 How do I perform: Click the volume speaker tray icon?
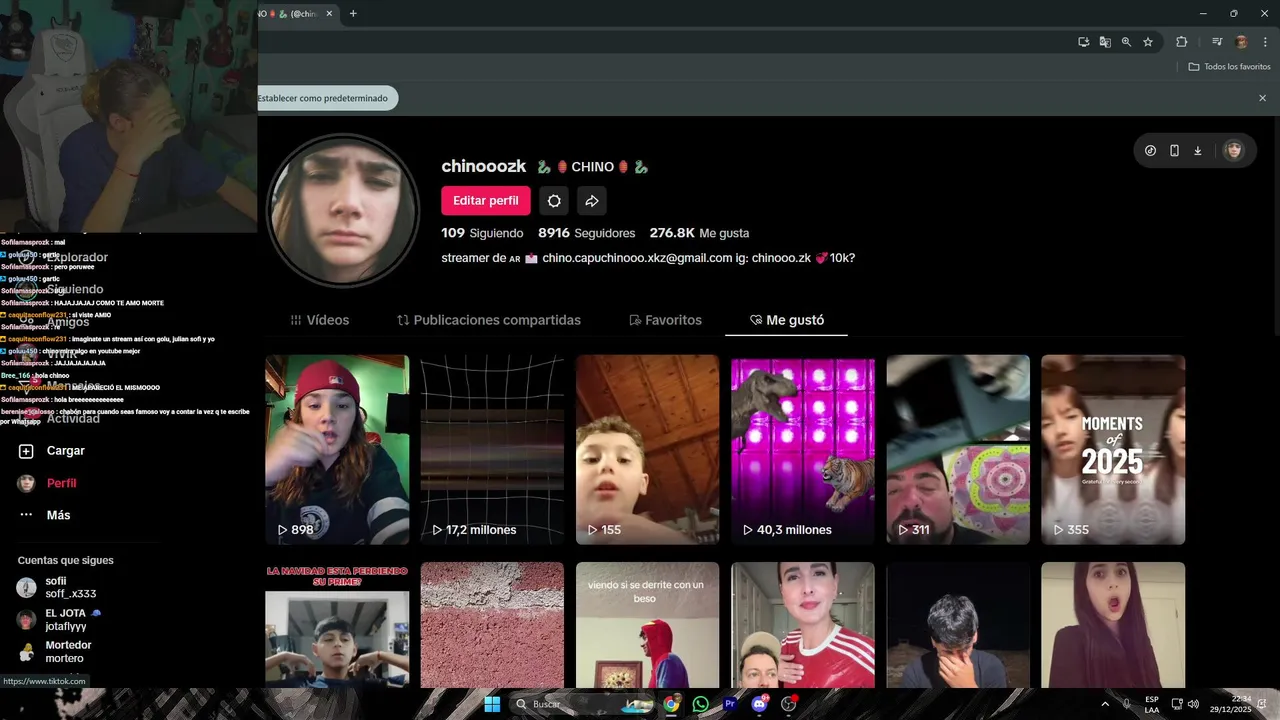[1194, 704]
